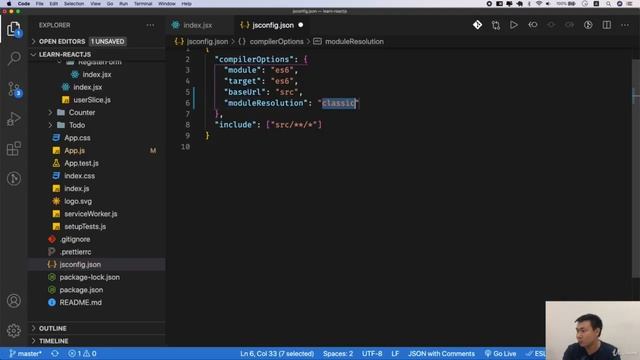Open index.css in the explorer
Image resolution: width=640 pixels, height=360 pixels.
tap(80, 176)
